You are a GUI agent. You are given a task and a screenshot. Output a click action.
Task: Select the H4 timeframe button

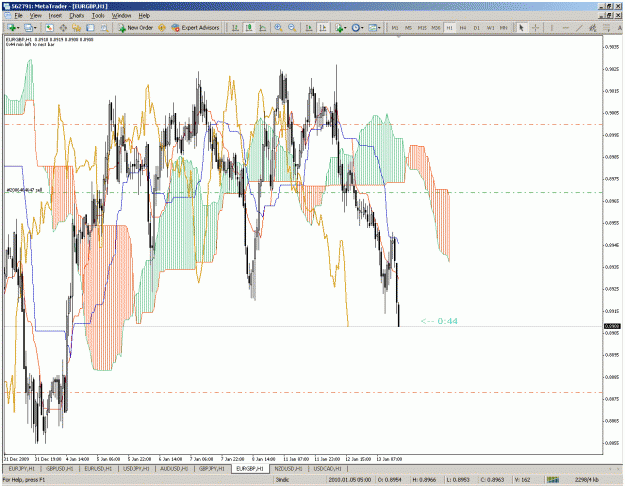463,28
